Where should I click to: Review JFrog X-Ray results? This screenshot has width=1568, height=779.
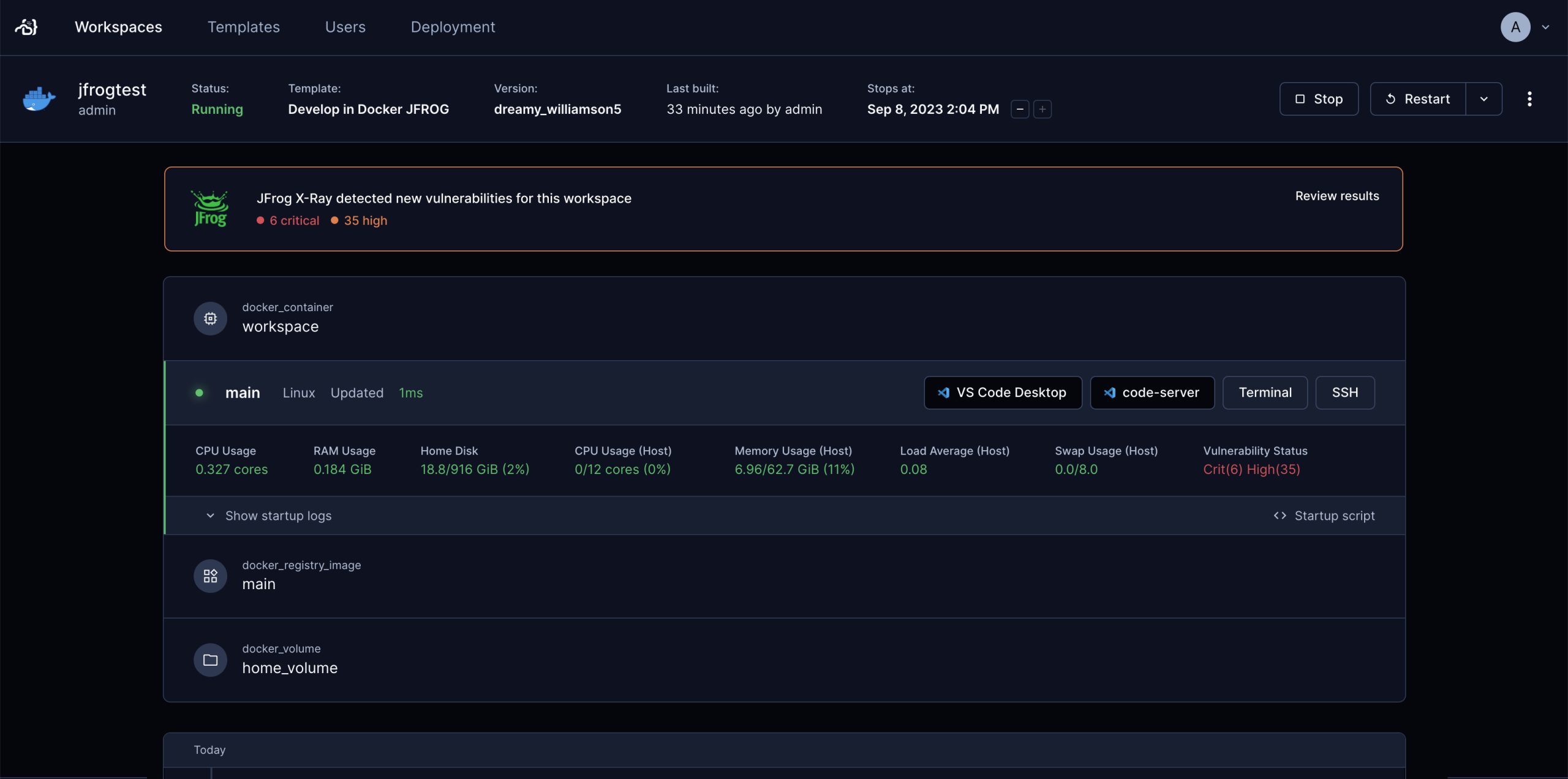pyautogui.click(x=1337, y=196)
